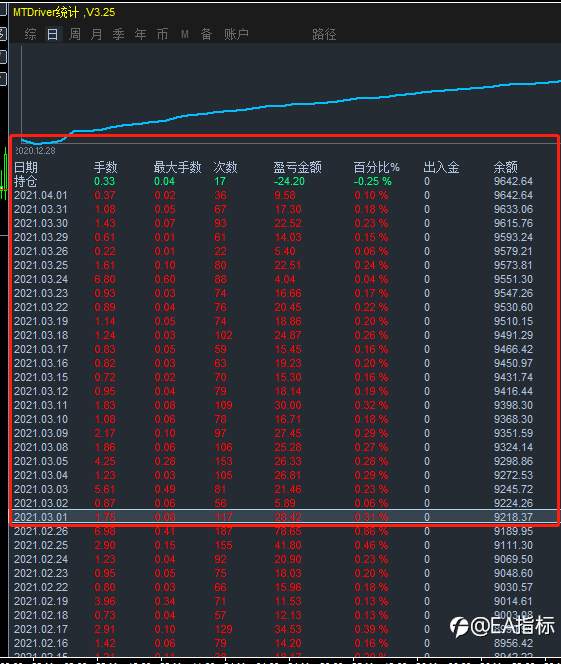Click the 百分比% column header
The width and height of the screenshot is (561, 664).
point(376,167)
